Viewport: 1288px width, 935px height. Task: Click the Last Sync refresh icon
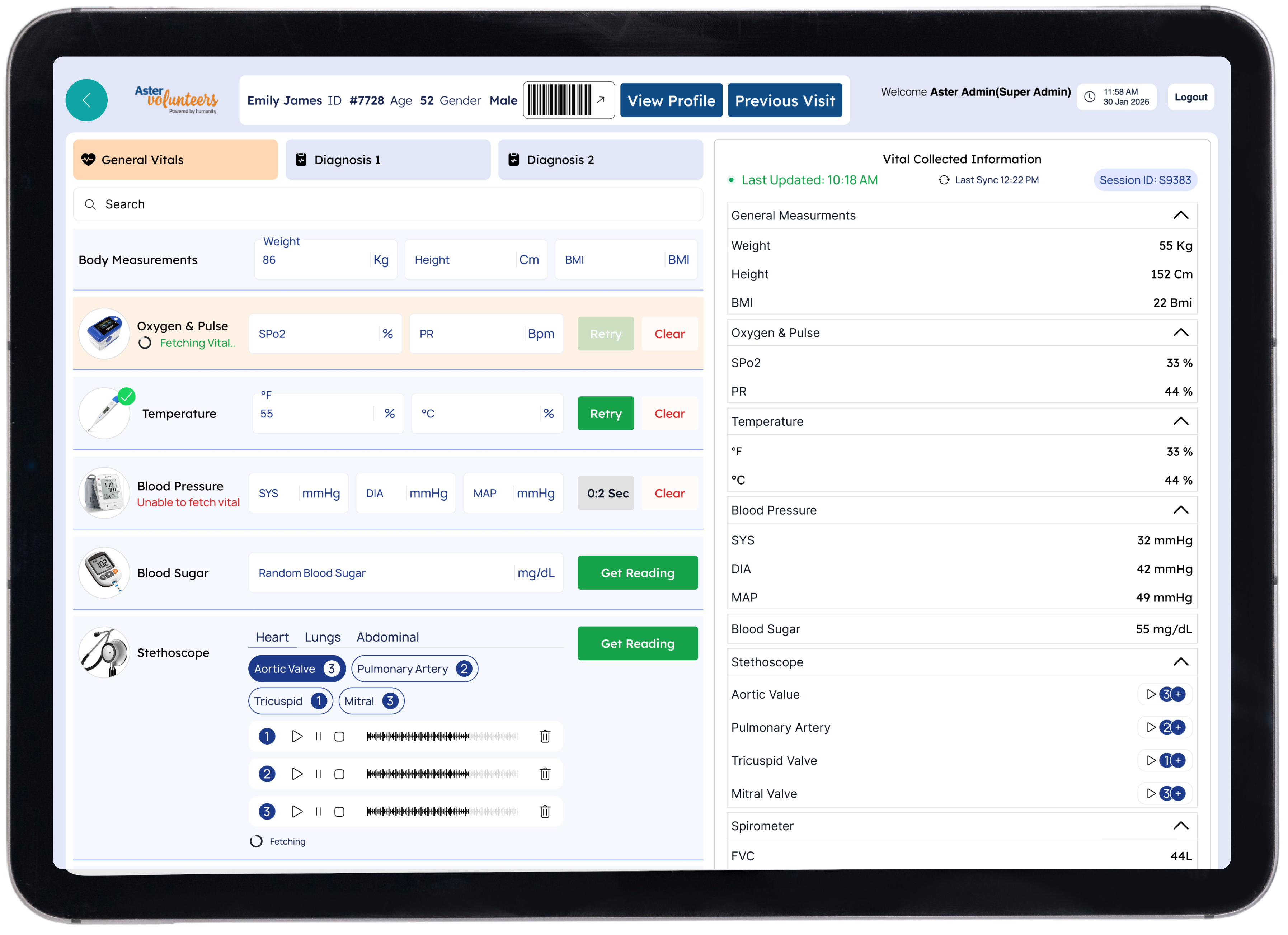pyautogui.click(x=944, y=180)
